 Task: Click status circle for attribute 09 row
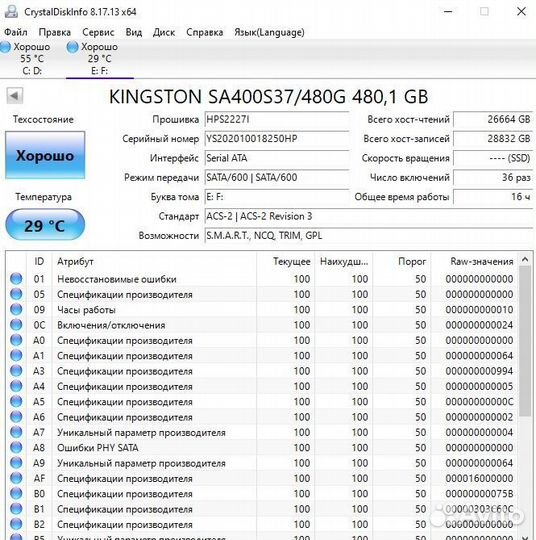tap(16, 309)
